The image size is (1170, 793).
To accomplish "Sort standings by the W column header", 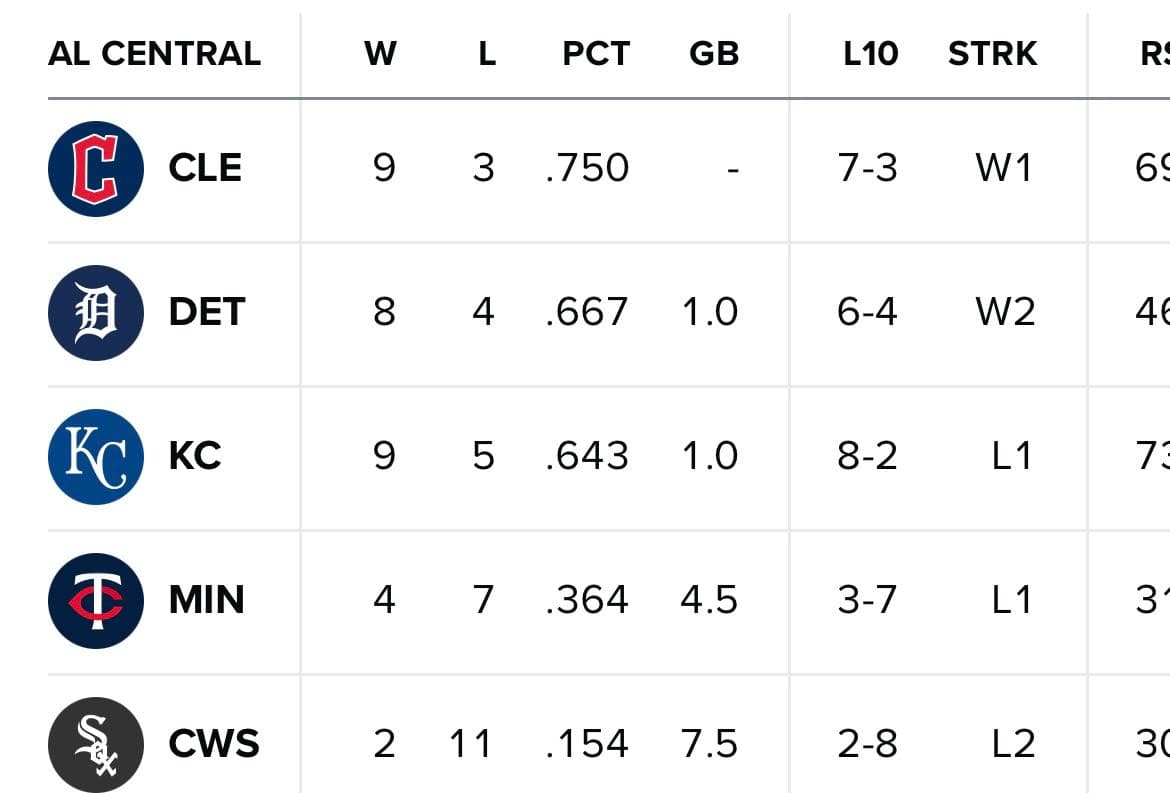I will (380, 53).
